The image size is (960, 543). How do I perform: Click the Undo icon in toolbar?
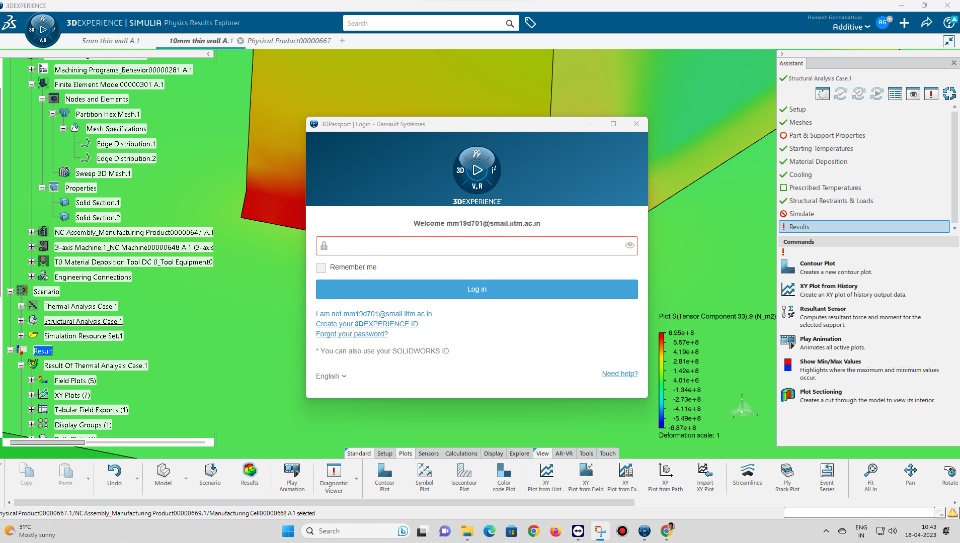pyautogui.click(x=114, y=470)
